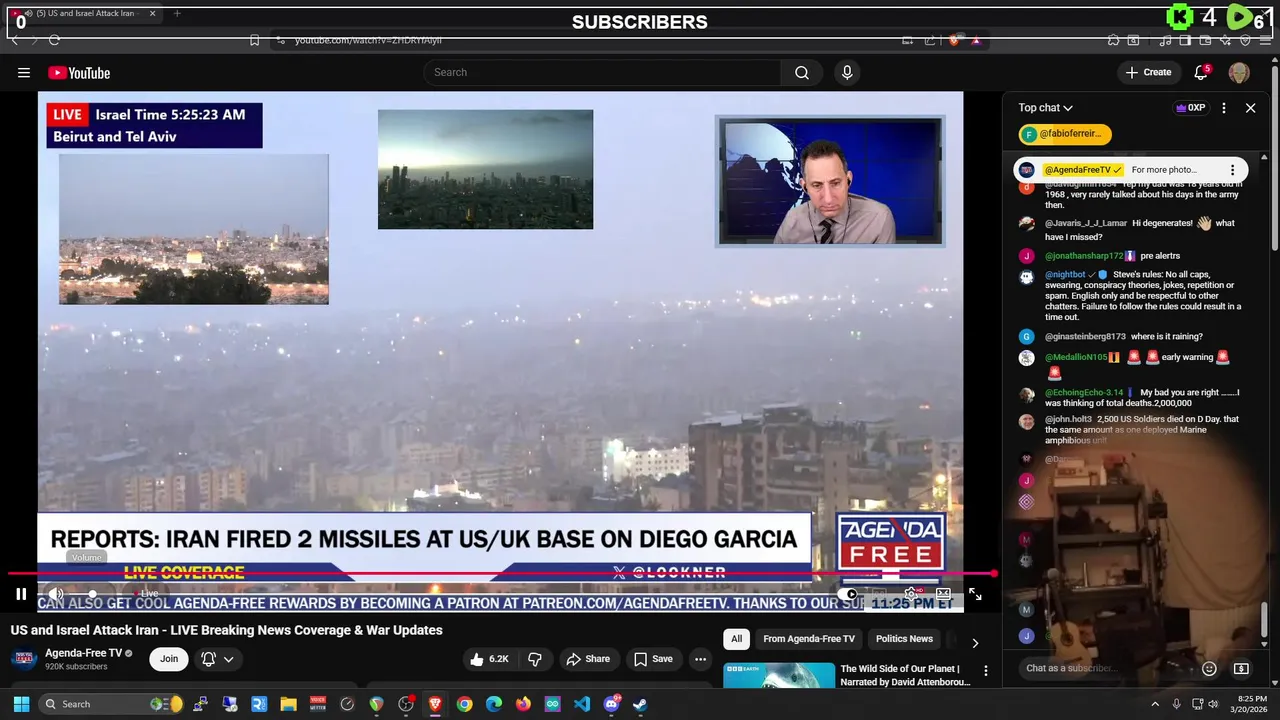Open browser extensions puzzle icon
Viewport: 1280px width, 720px height.
click(1113, 40)
